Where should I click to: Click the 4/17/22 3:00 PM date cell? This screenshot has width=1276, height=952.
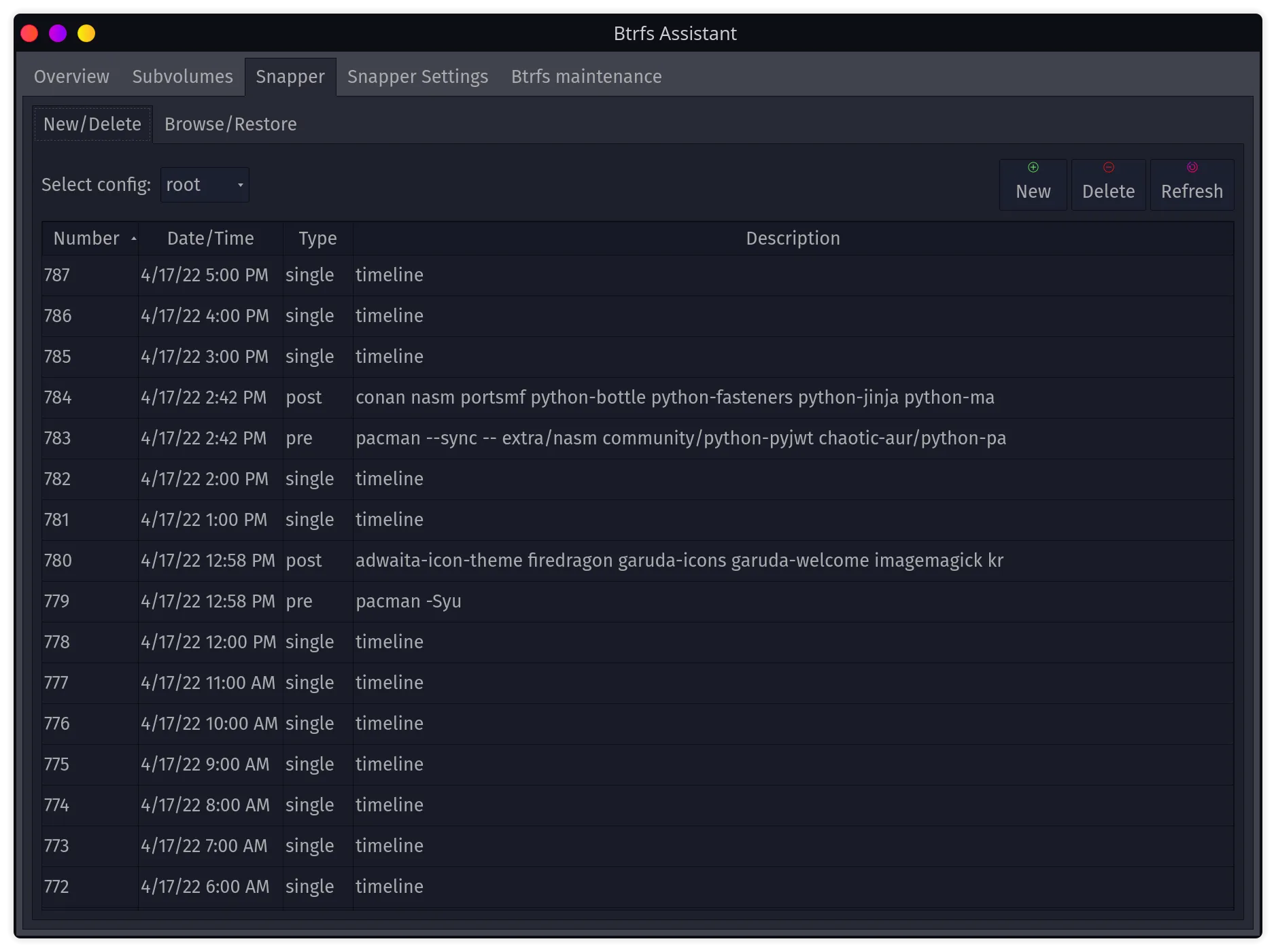pos(211,357)
